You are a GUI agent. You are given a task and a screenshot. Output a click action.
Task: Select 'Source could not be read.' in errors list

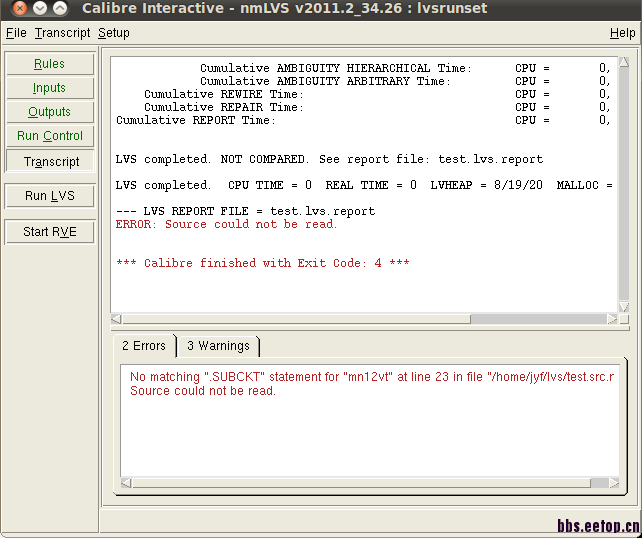click(x=203, y=391)
